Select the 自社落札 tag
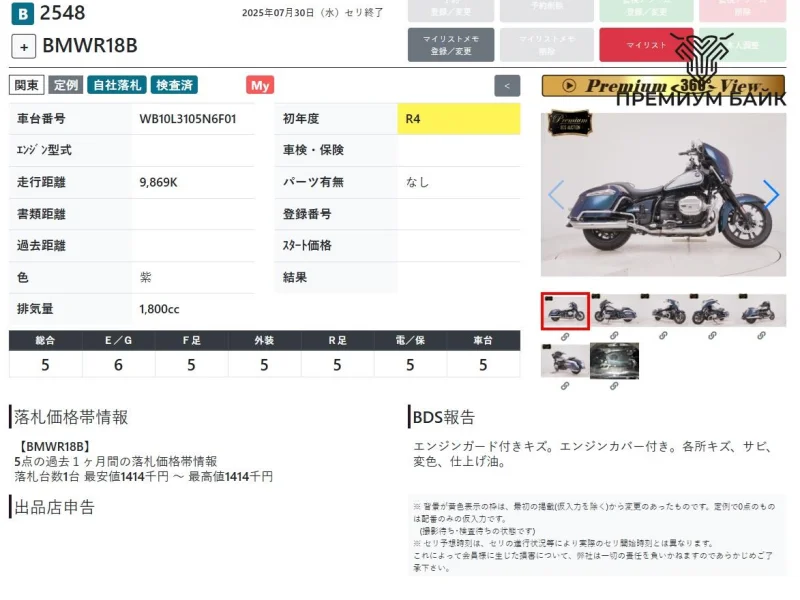Screen dimensions: 800x600 point(116,86)
